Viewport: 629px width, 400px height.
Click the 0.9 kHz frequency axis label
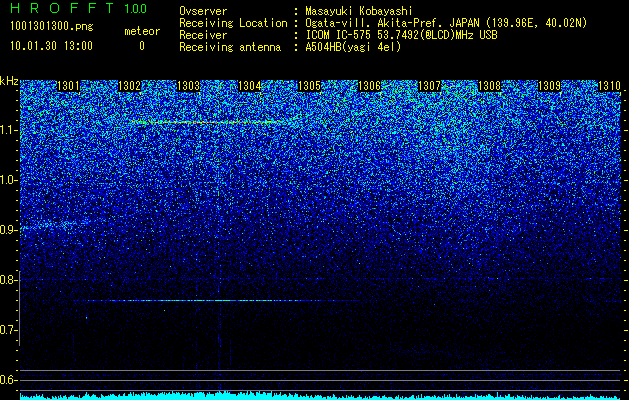(x=8, y=230)
